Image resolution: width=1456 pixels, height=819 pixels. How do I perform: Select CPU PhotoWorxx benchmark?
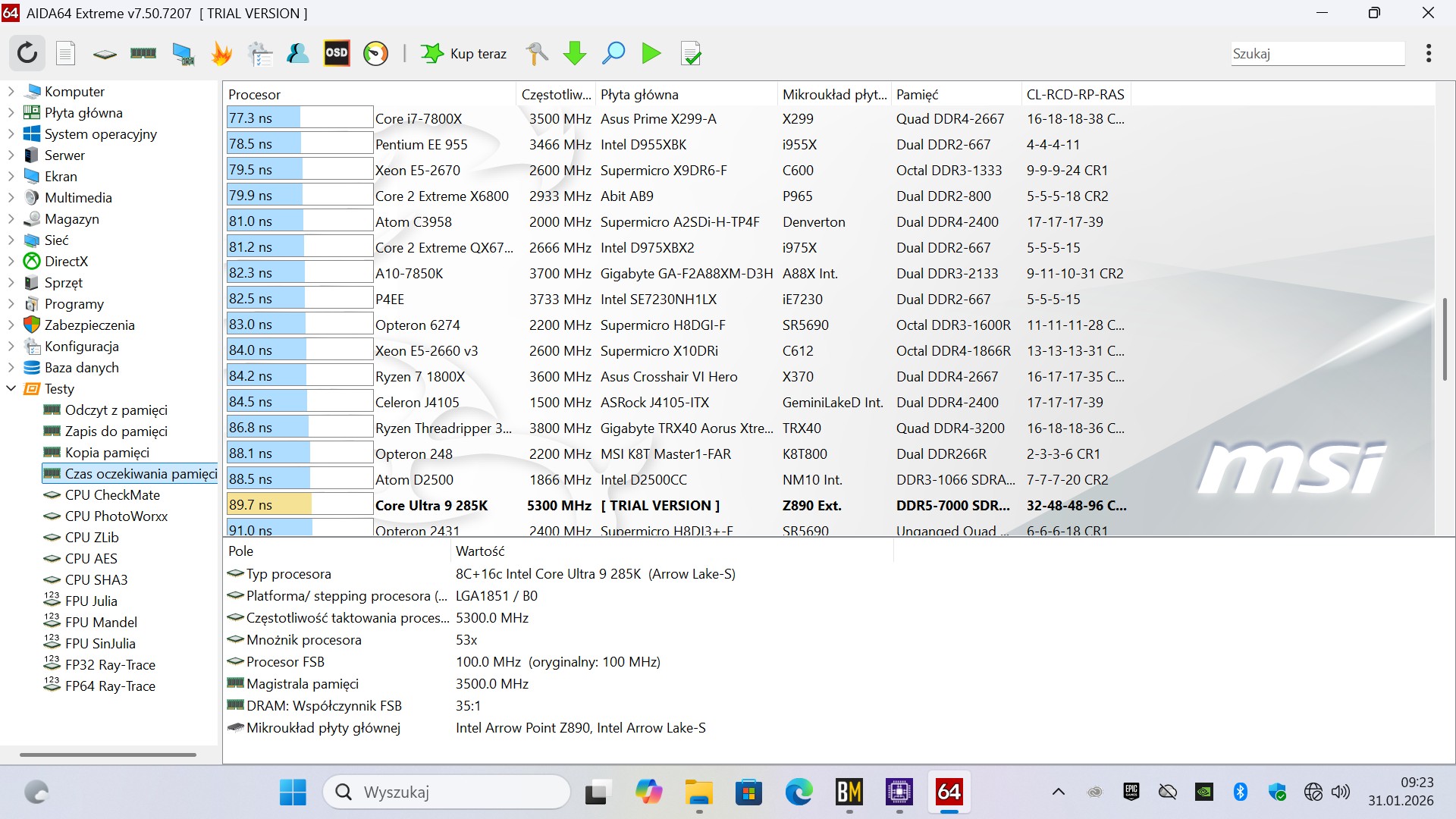click(116, 516)
